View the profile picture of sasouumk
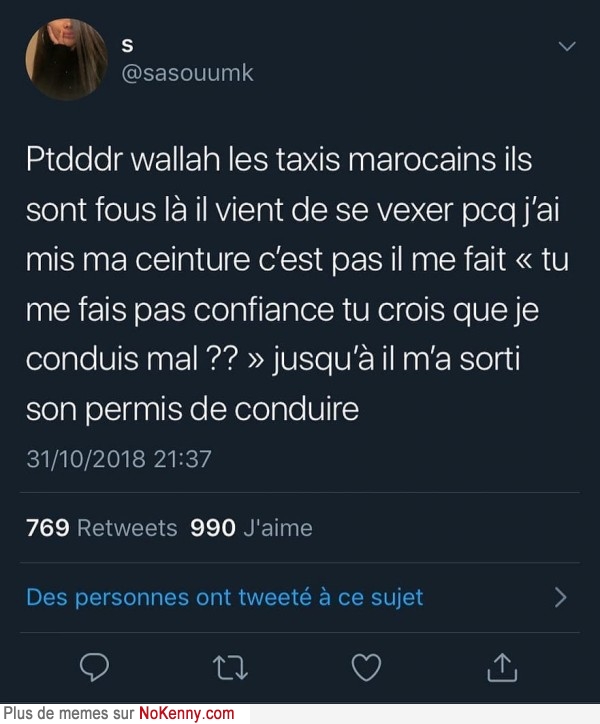The image size is (600, 724). click(x=67, y=60)
